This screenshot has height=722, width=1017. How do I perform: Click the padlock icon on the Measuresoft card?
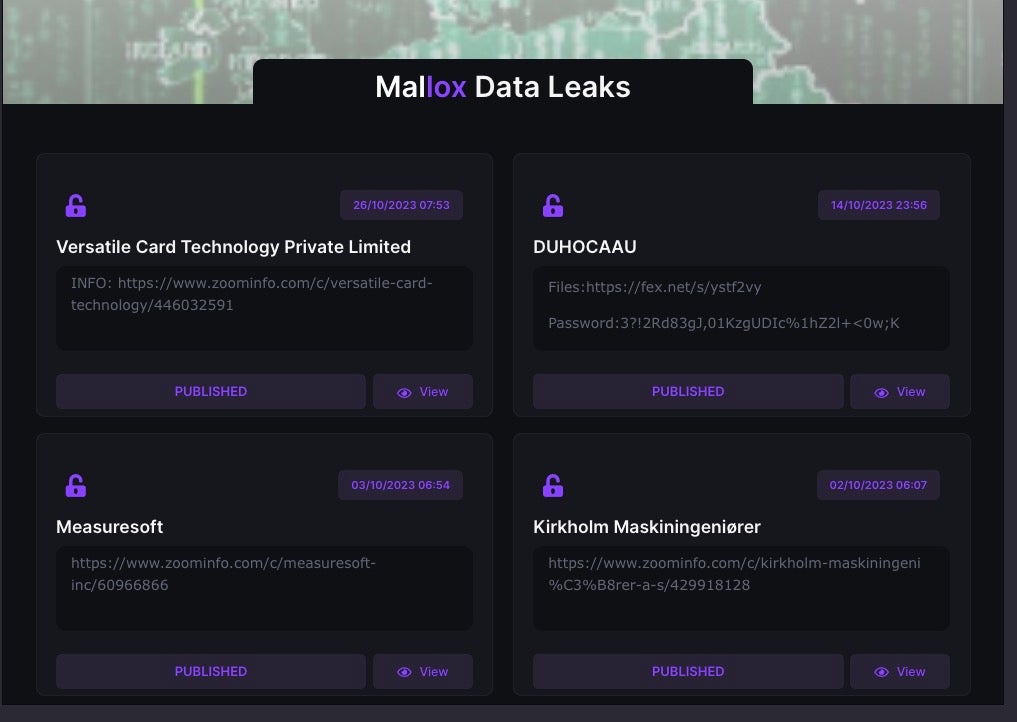point(76,486)
